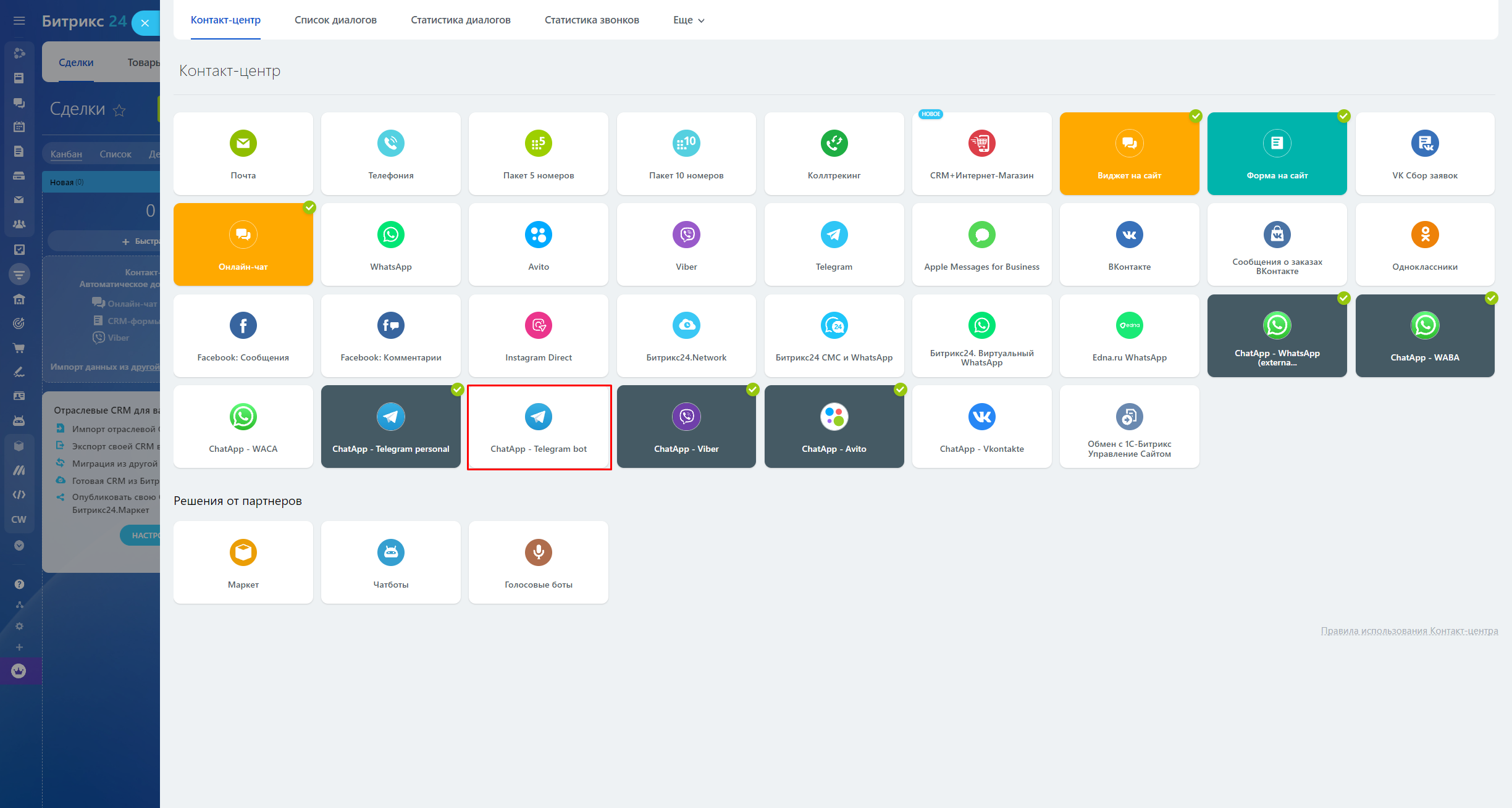This screenshot has width=1512, height=808.
Task: Toggle the hamburger main menu
Action: coord(19,21)
